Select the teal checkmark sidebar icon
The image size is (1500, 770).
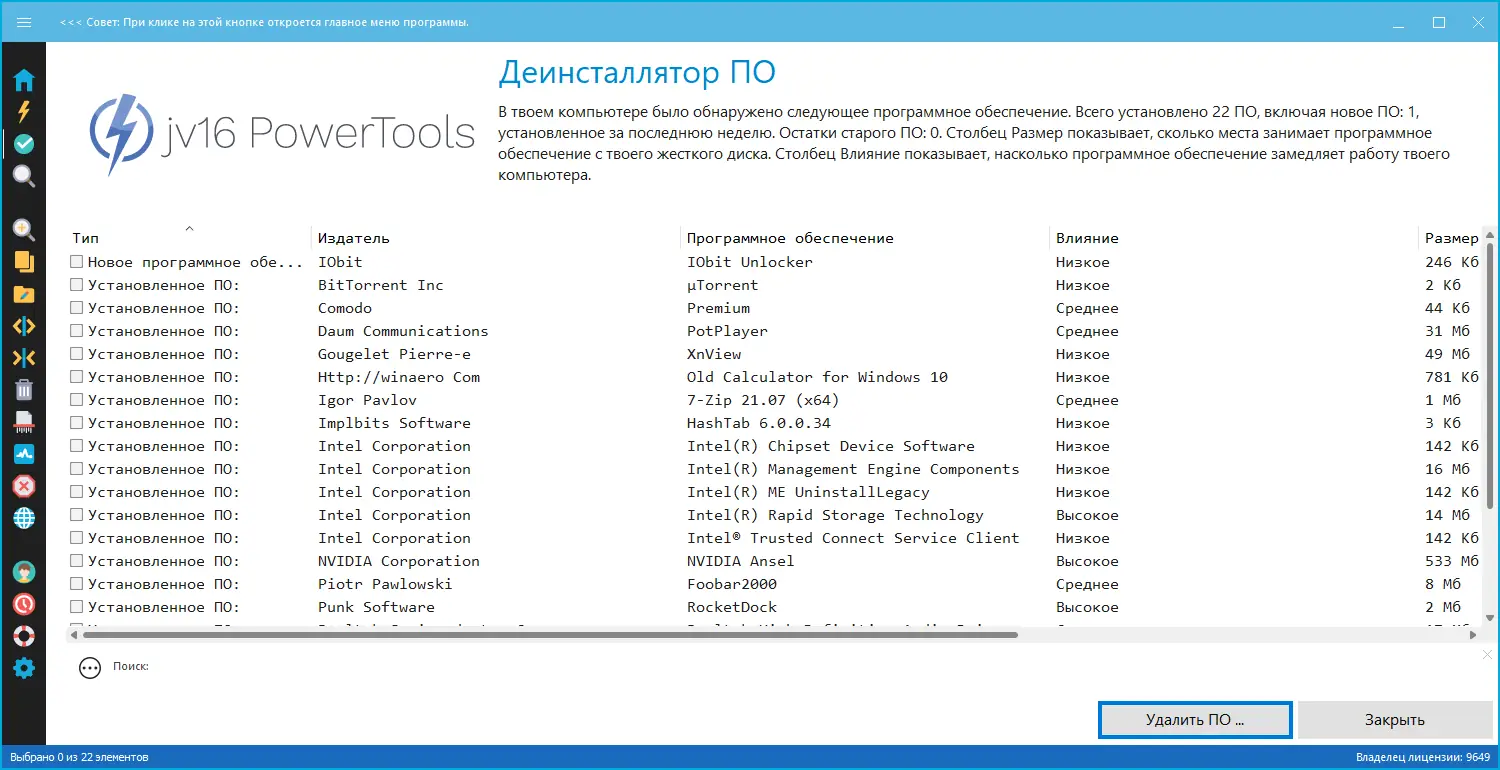[x=24, y=144]
